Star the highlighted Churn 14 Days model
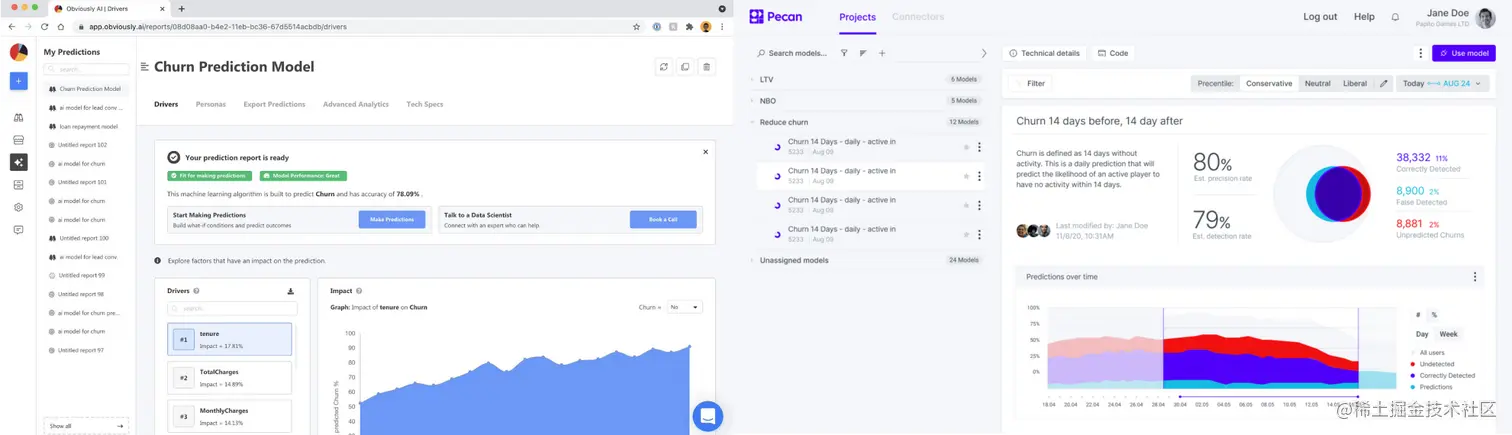Viewport: 1512px width, 435px height. 966,176
